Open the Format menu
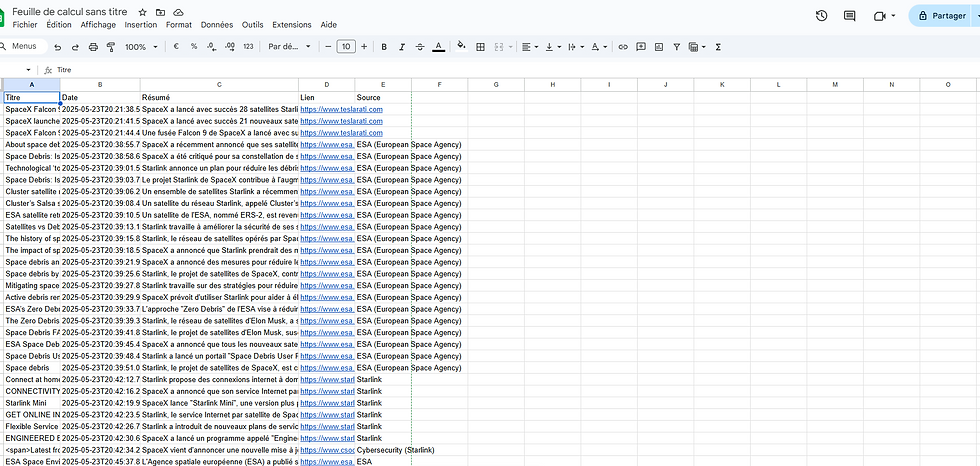 (179, 25)
